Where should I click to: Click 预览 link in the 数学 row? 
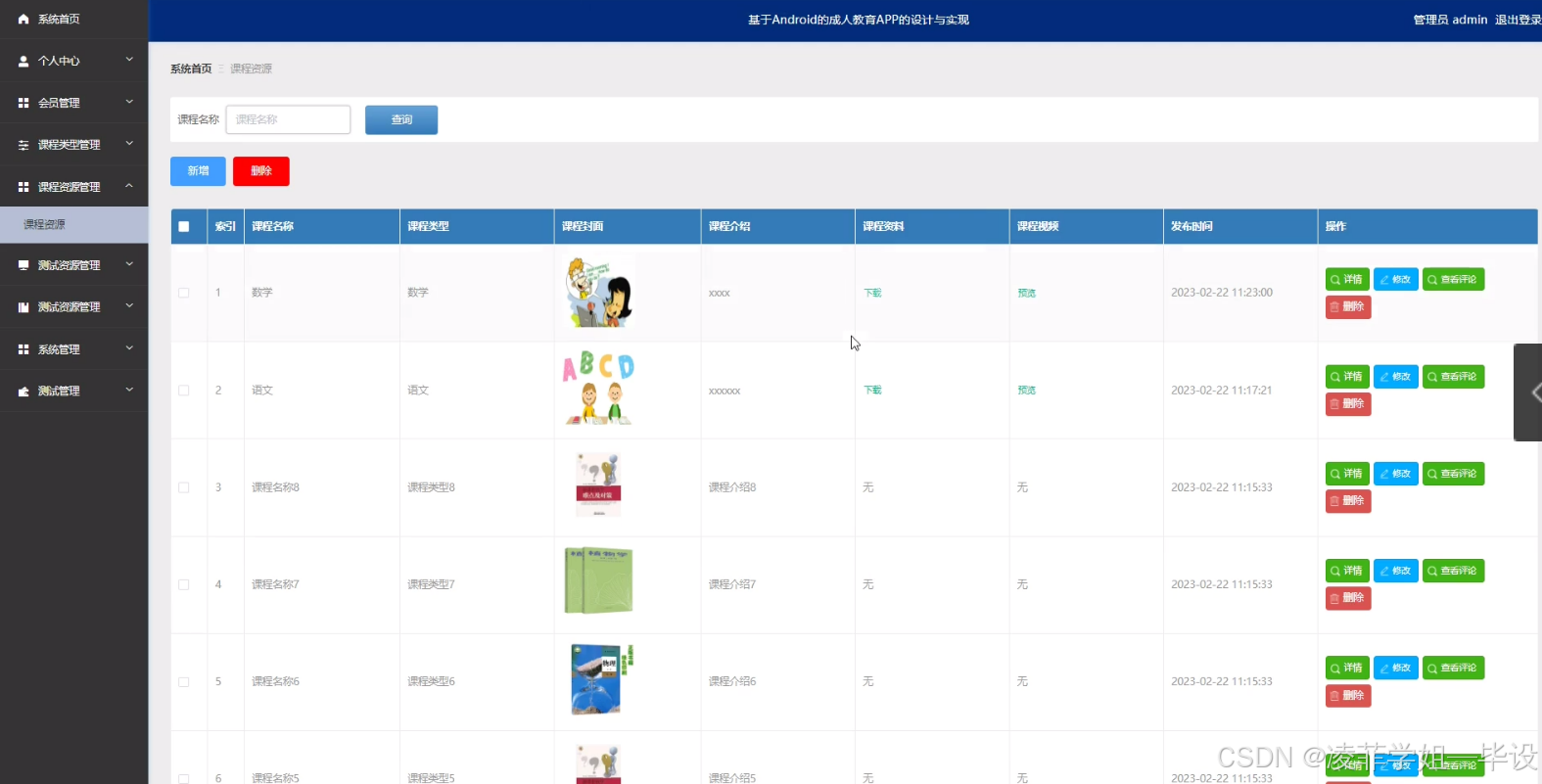(x=1026, y=293)
